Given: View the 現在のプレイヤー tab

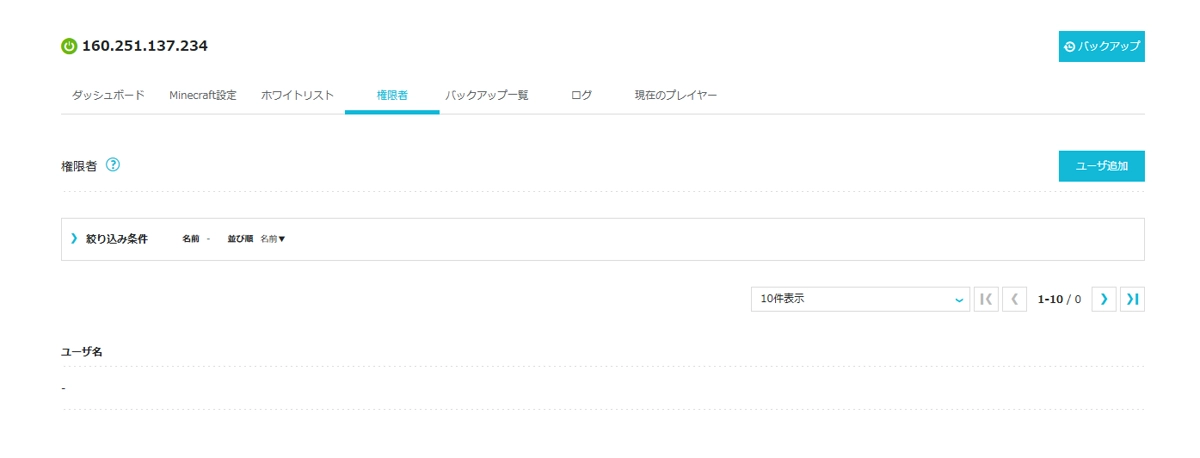Looking at the screenshot, I should (x=675, y=95).
